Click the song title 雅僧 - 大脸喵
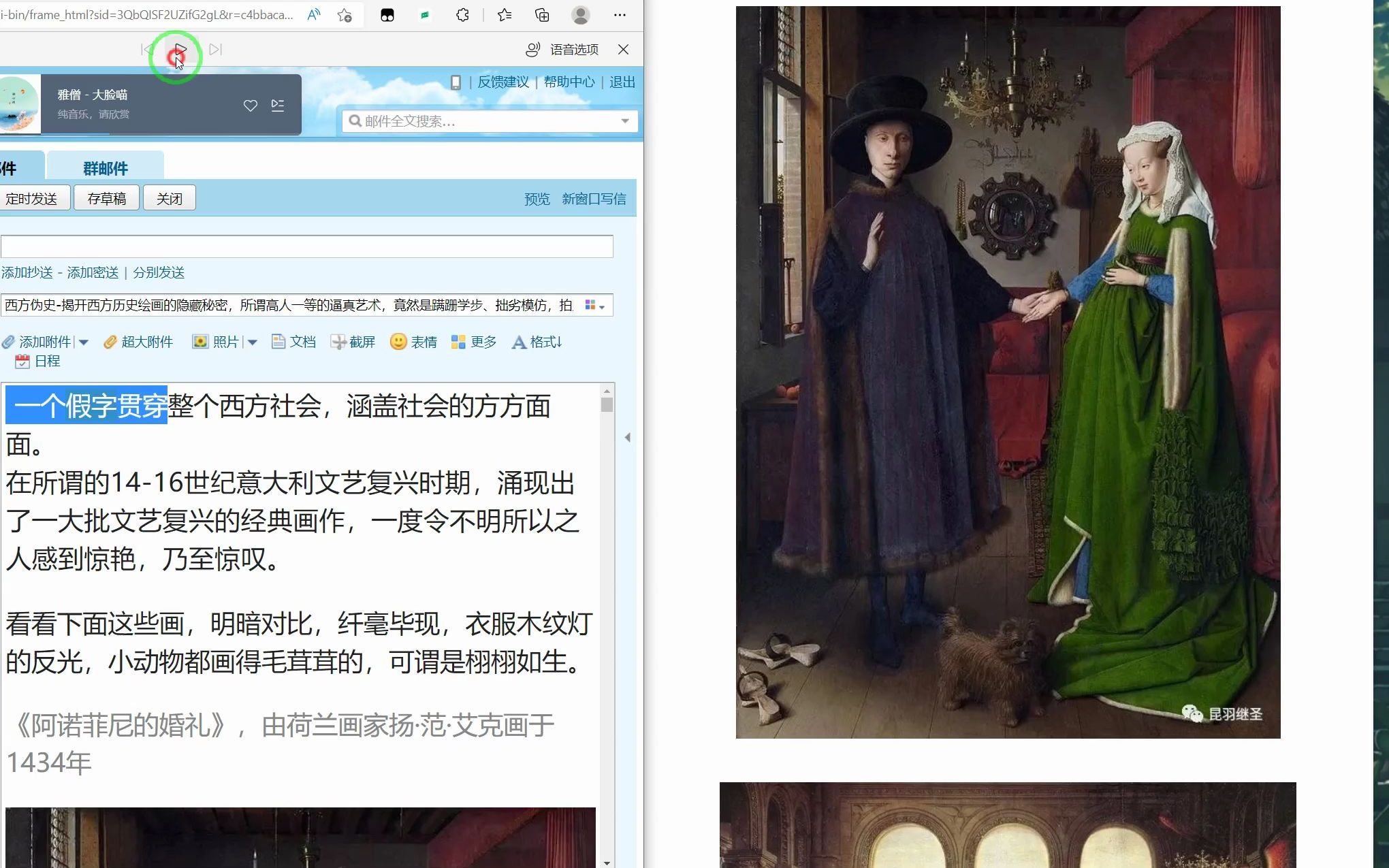 point(93,95)
